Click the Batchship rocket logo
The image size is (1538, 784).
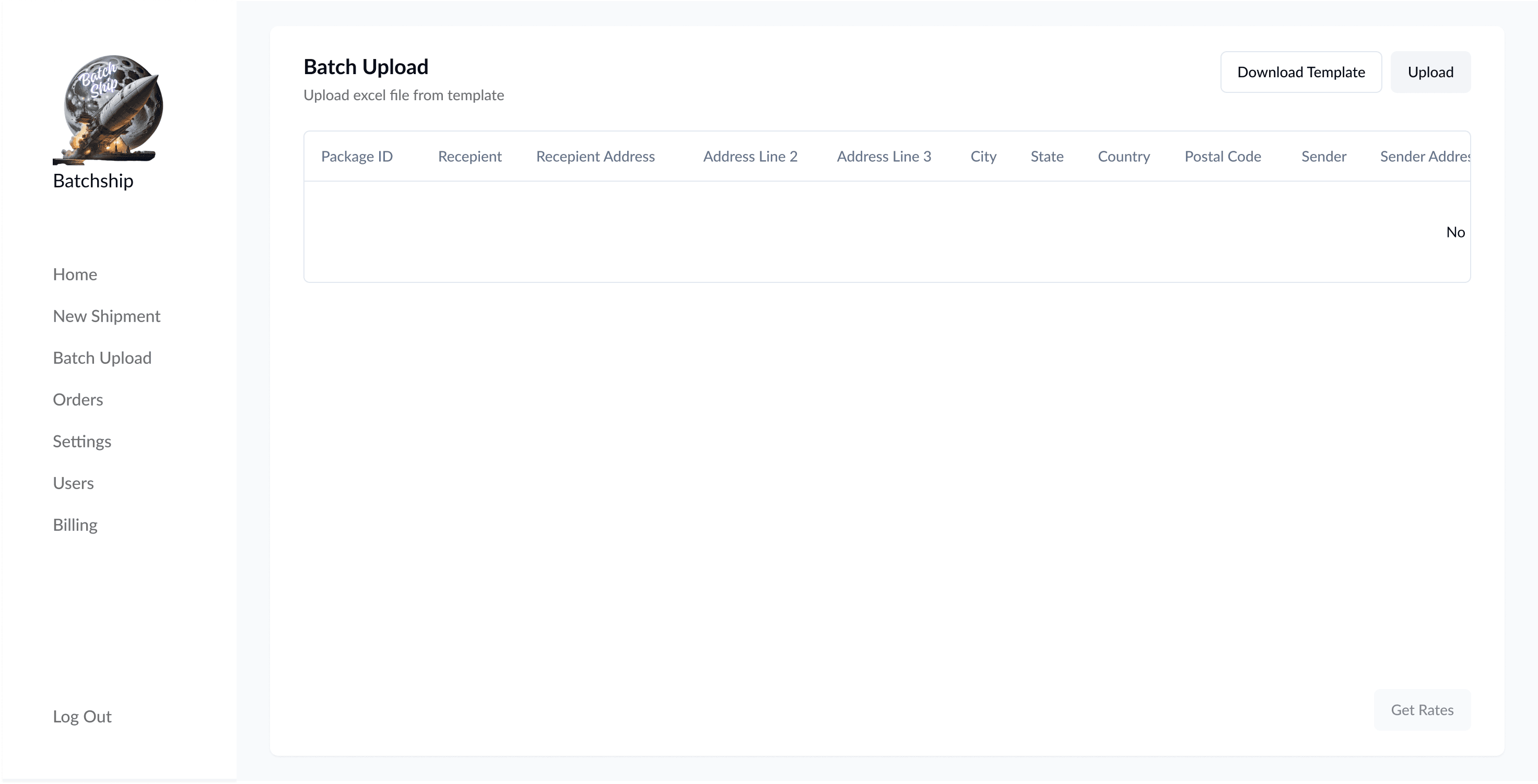pyautogui.click(x=108, y=109)
